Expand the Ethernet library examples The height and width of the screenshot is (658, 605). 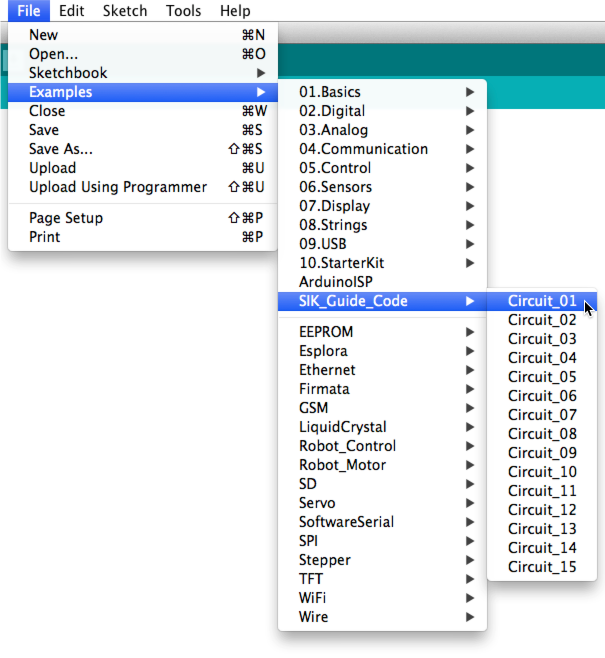(x=382, y=370)
